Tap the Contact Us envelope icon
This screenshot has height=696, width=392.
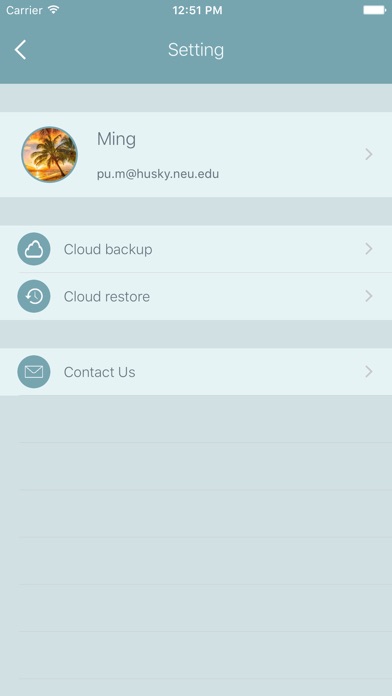pyautogui.click(x=34, y=372)
